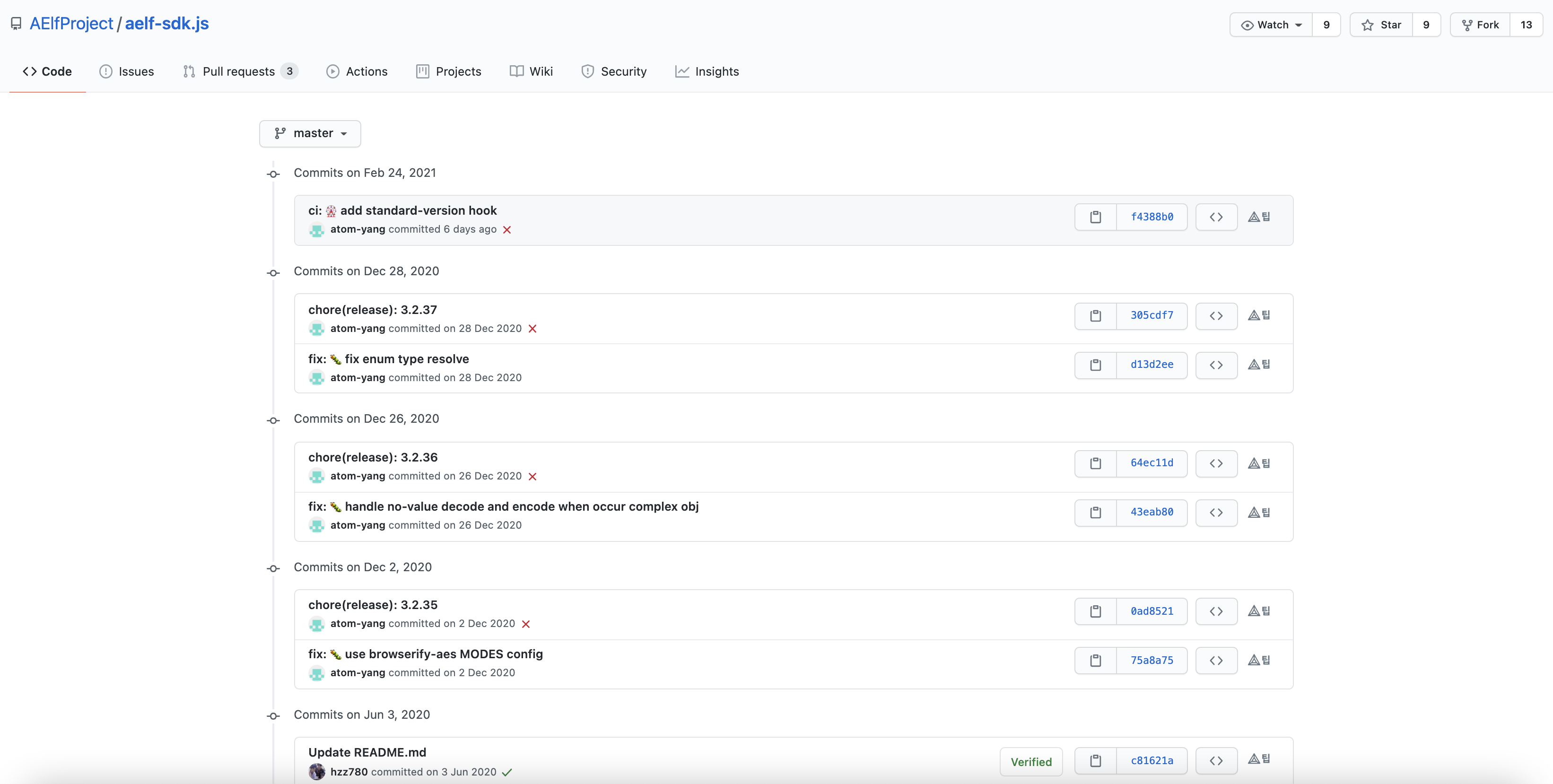Open commit 64ec11d hash link

(1152, 463)
